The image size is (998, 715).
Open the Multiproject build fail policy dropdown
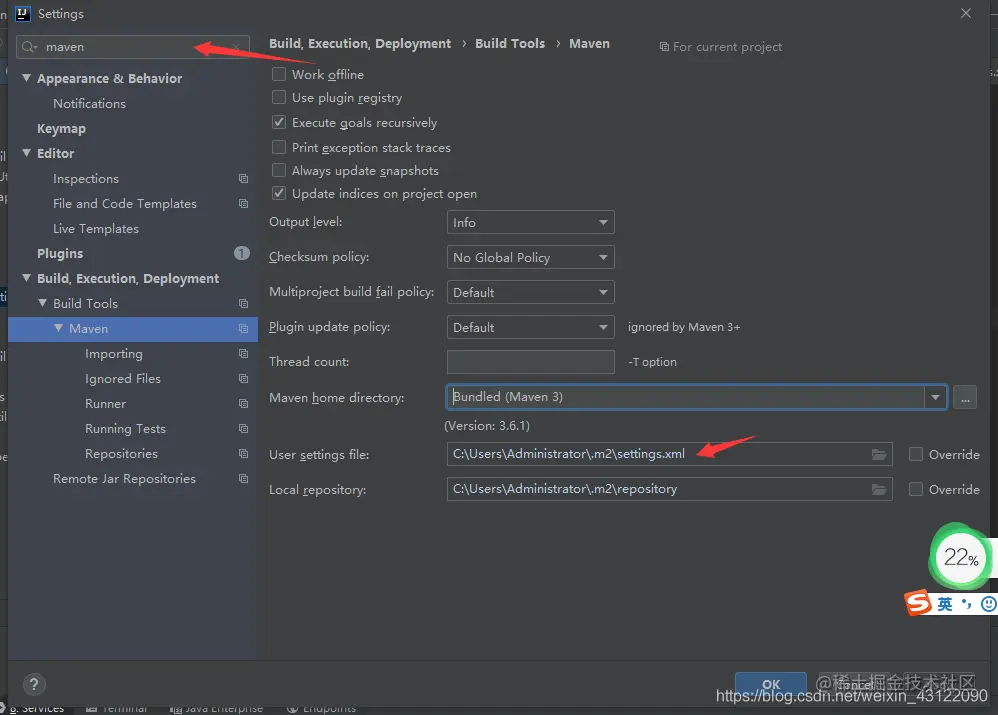(x=530, y=292)
